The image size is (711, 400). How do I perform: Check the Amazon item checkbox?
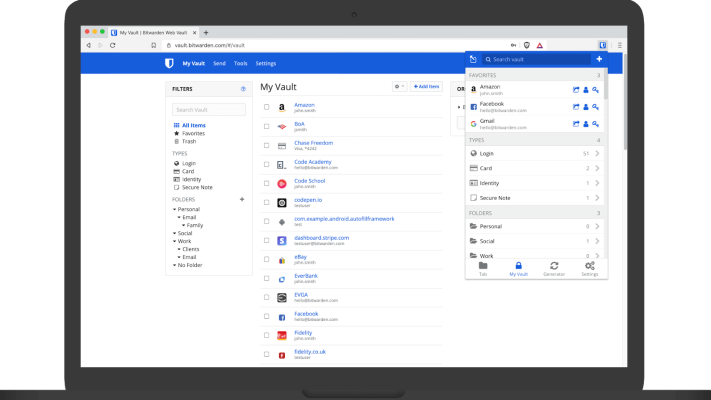pos(267,107)
